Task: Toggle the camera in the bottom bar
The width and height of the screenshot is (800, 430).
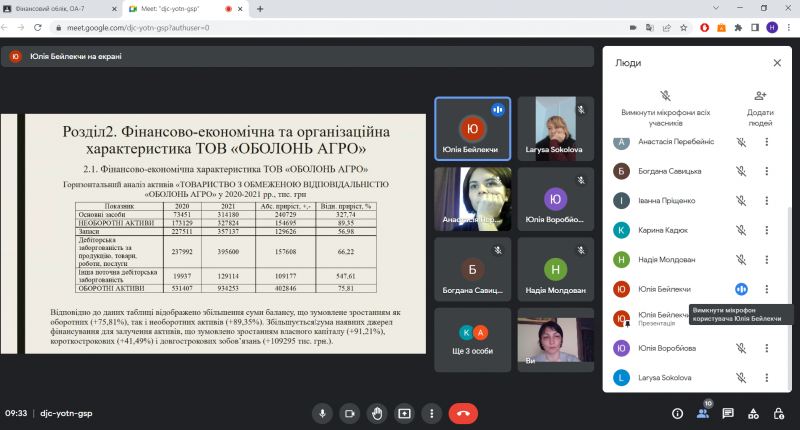Action: [349, 414]
